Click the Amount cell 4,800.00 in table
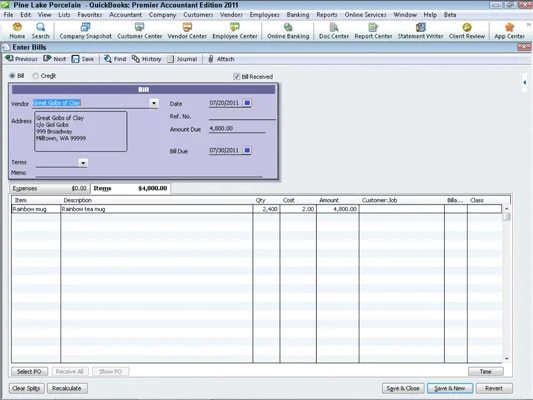 [338, 209]
